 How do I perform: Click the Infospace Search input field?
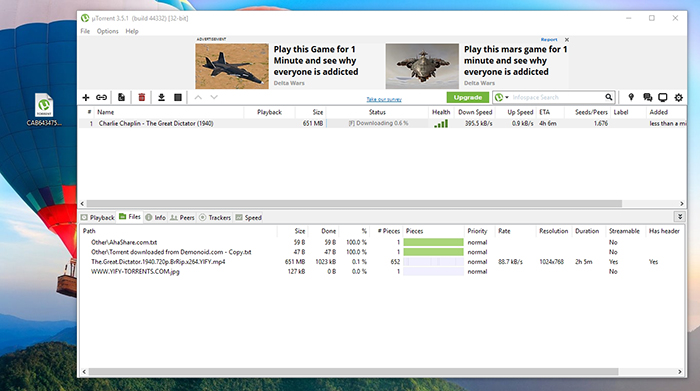click(557, 97)
